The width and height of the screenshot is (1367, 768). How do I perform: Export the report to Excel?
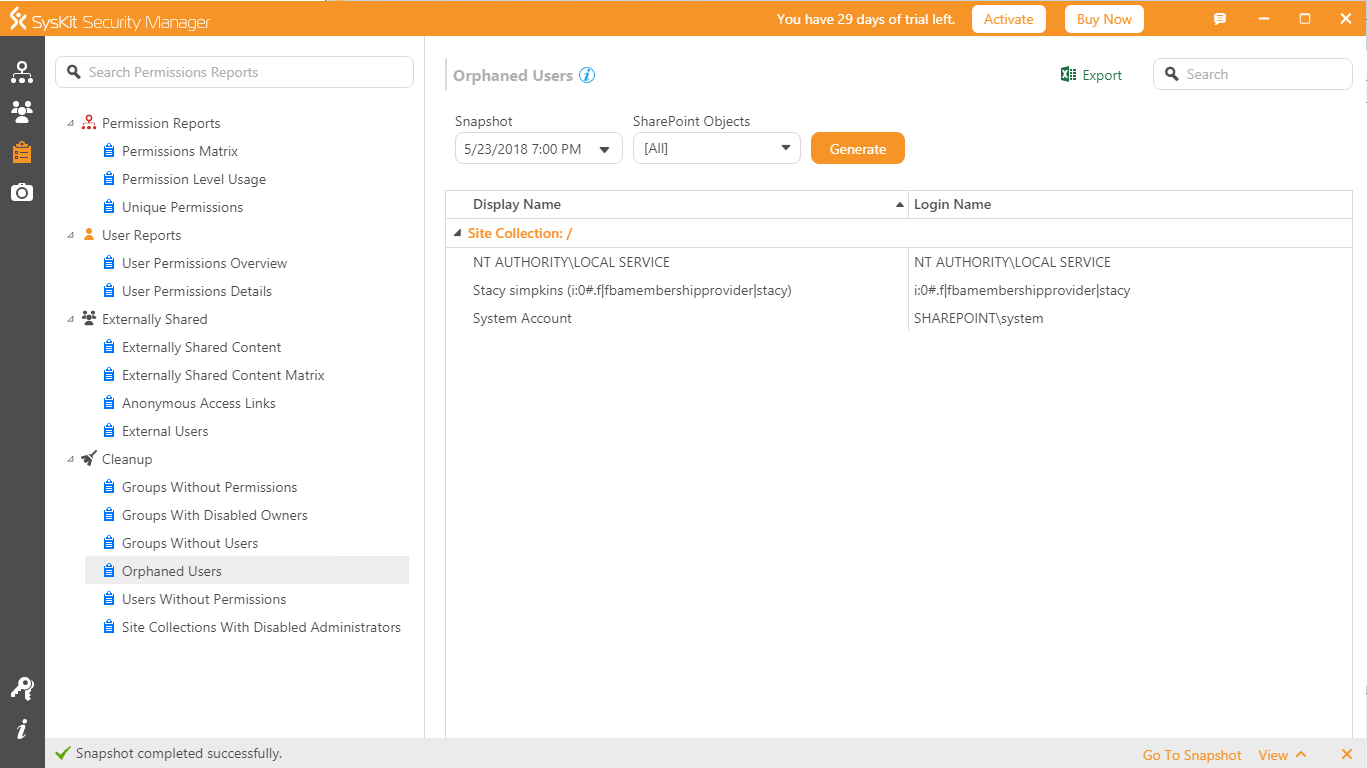pyautogui.click(x=1091, y=75)
